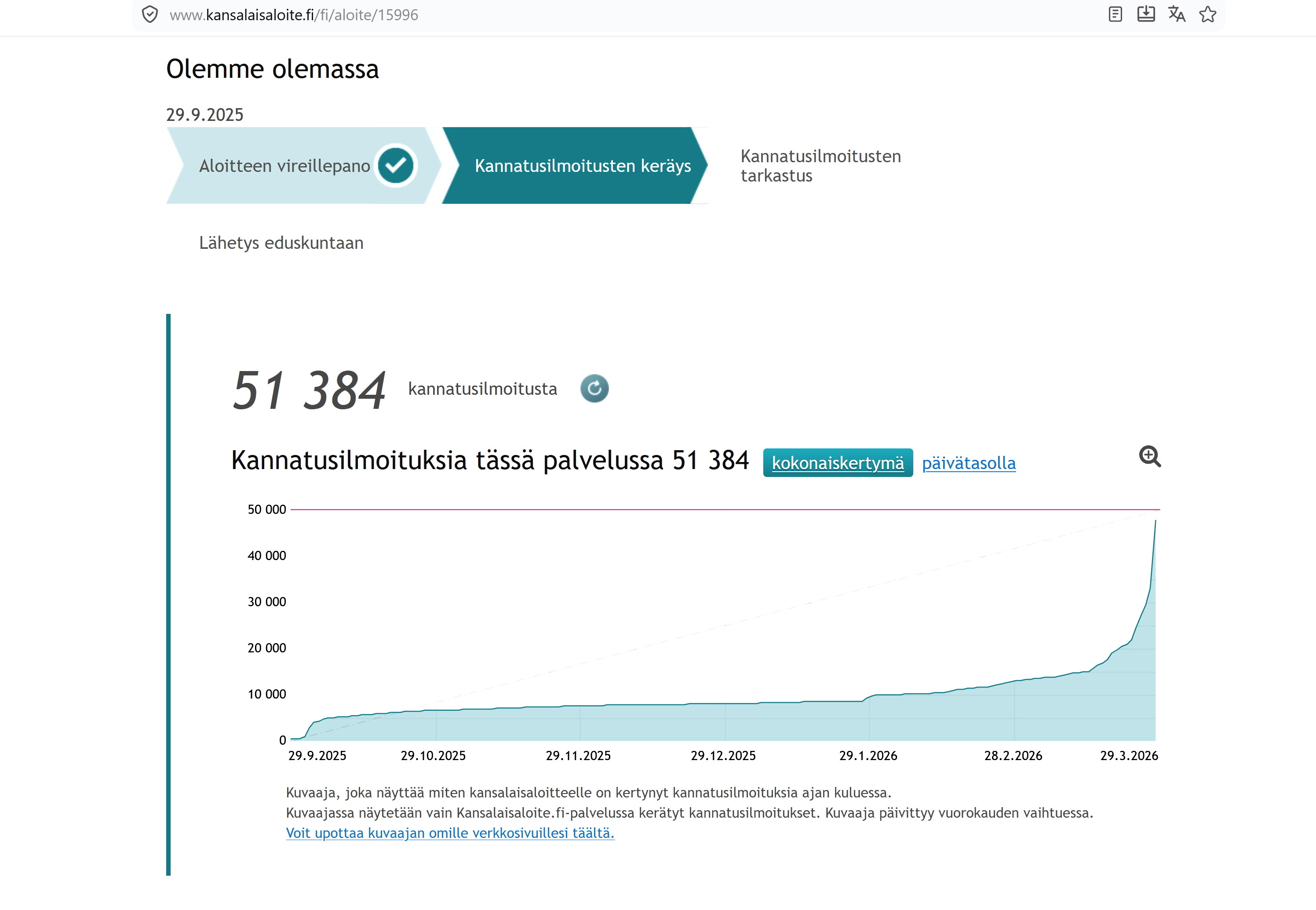Click the shield site security icon
This screenshot has width=1316, height=910.
[x=149, y=15]
